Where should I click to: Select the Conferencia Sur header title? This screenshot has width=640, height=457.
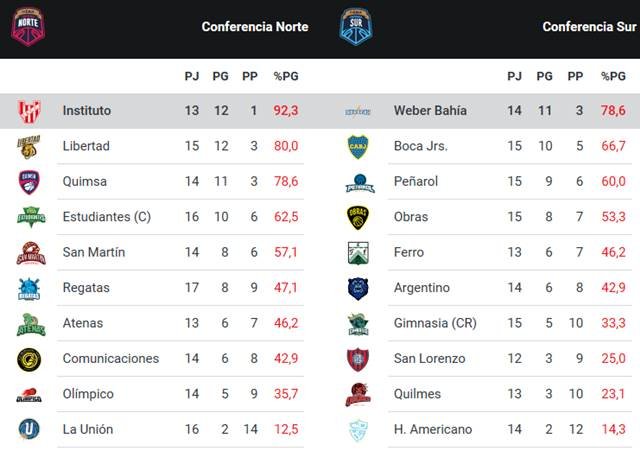tap(590, 27)
